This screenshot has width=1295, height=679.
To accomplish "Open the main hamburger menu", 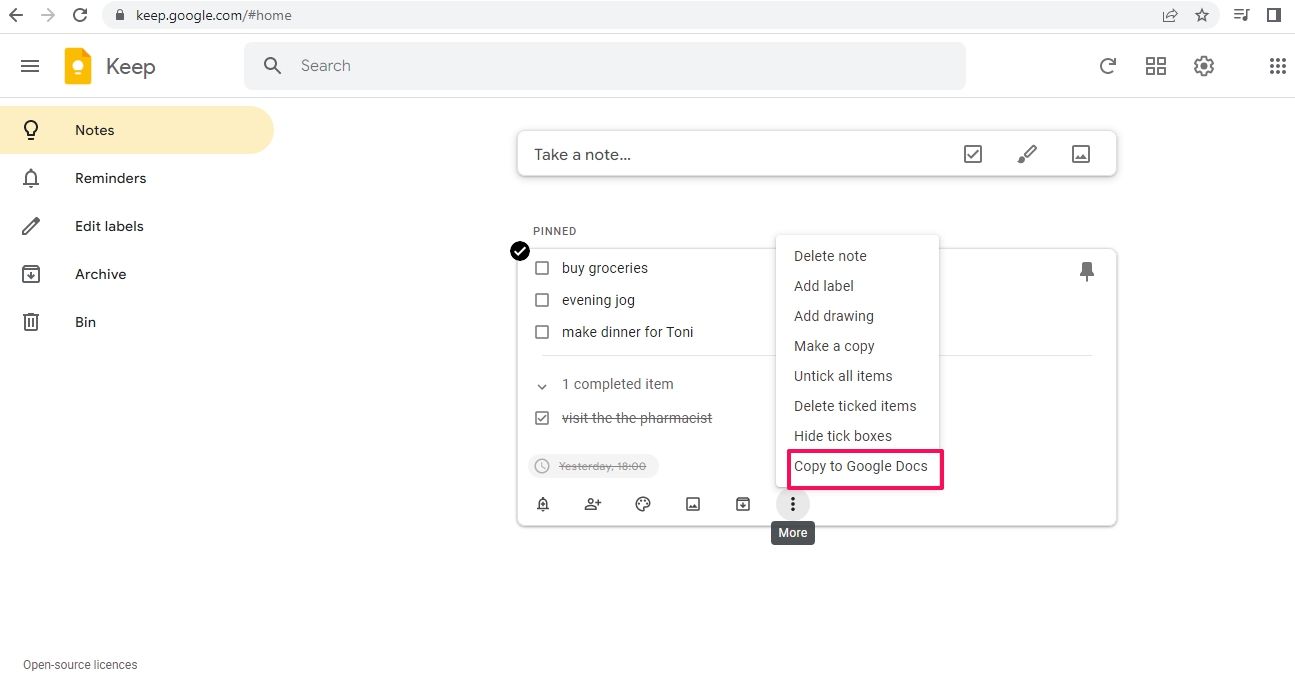I will click(x=30, y=66).
